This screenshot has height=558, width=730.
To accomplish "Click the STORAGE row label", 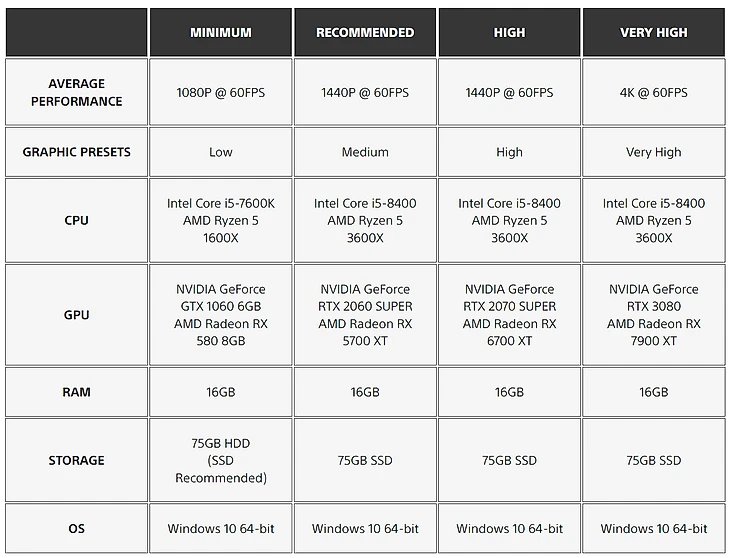I will point(76,460).
